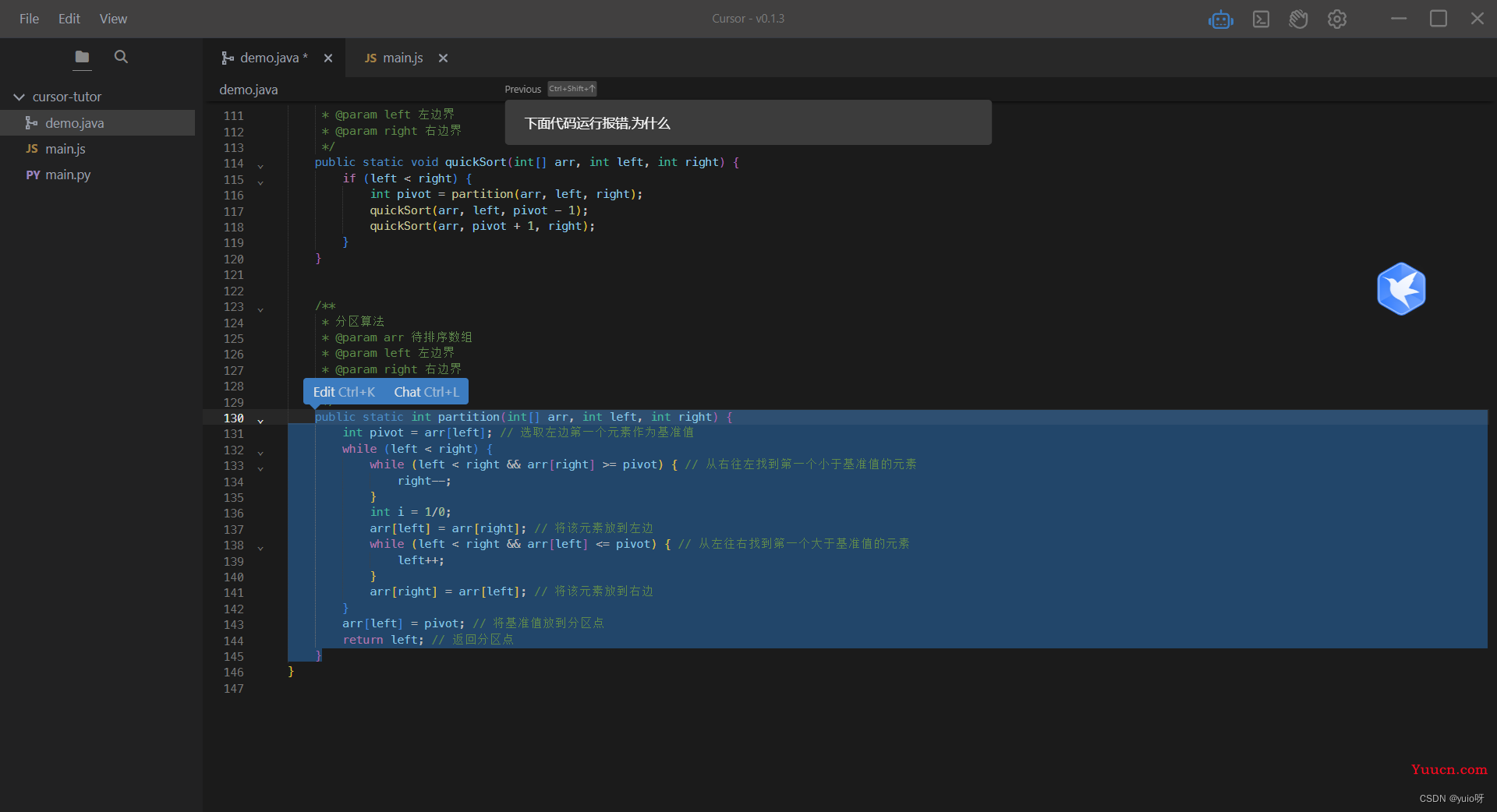Click the prompt input box with Chinese text

[748, 123]
